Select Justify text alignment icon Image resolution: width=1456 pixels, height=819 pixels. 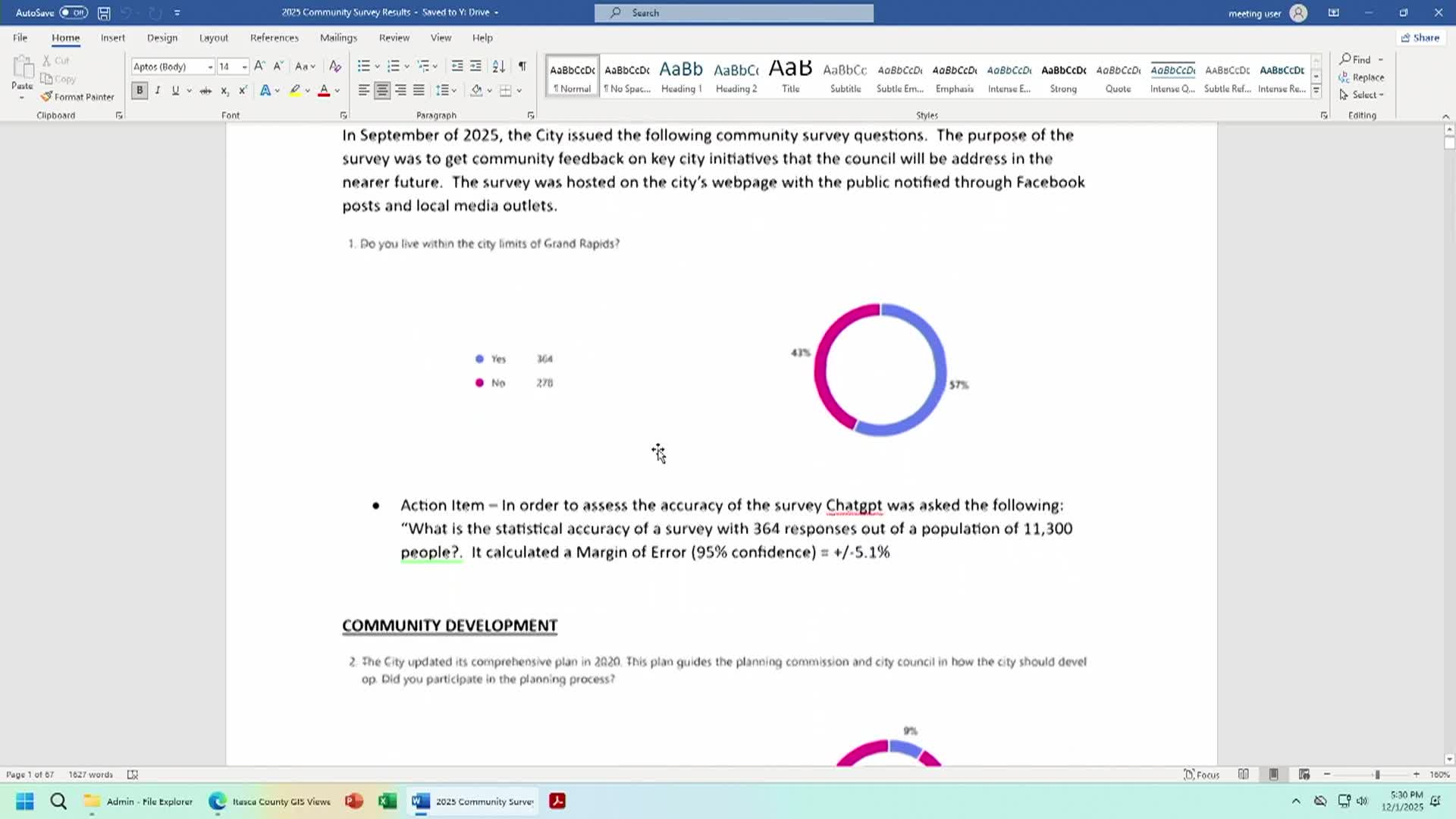pyautogui.click(x=419, y=90)
